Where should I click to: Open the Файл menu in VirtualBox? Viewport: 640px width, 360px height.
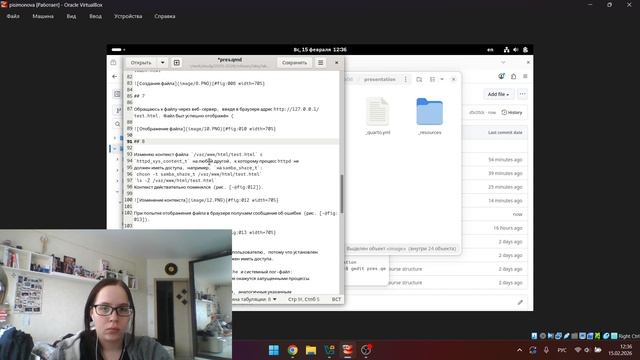[x=13, y=16]
